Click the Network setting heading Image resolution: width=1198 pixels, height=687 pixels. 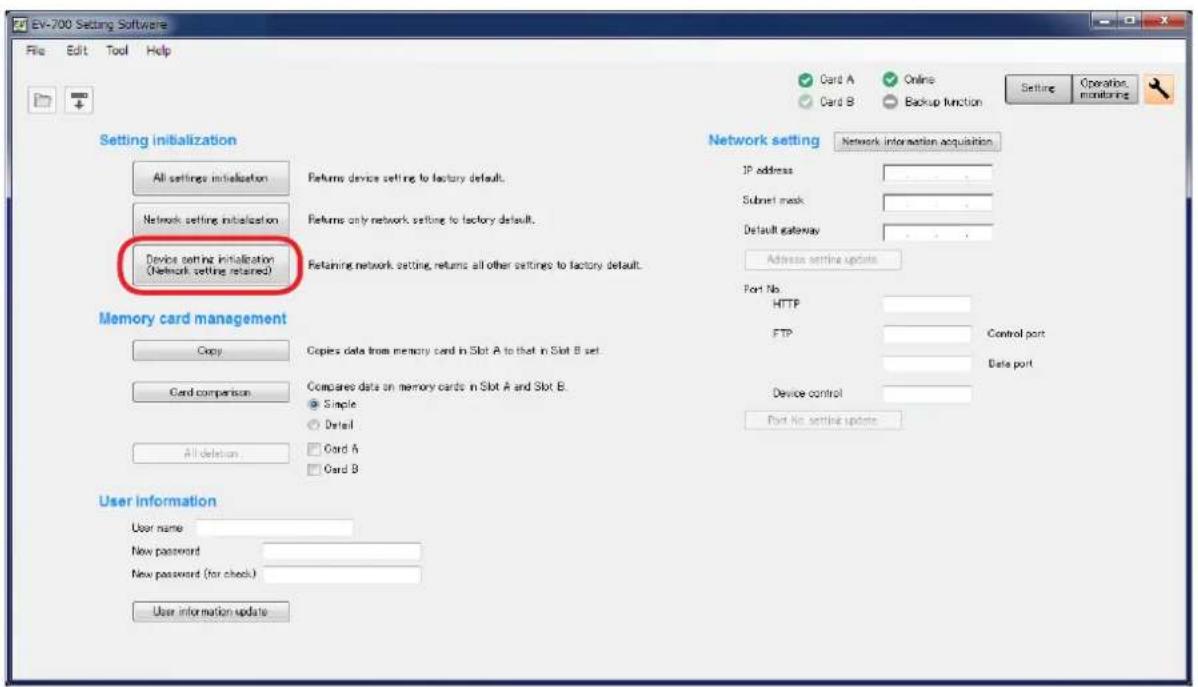tap(764, 141)
